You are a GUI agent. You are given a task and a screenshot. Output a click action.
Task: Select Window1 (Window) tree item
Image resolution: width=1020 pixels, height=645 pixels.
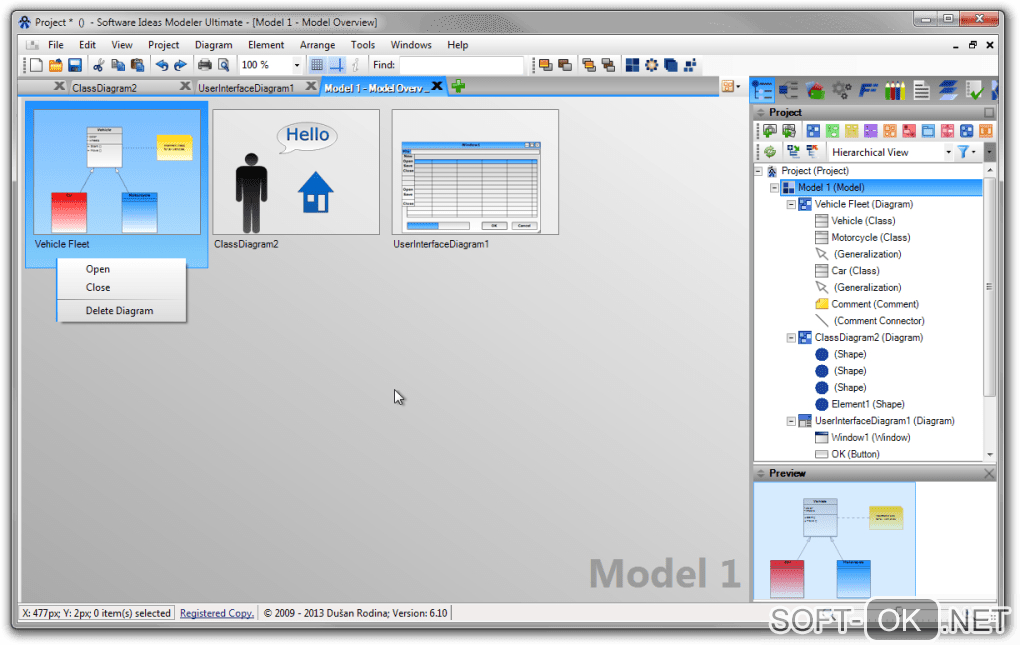point(870,438)
